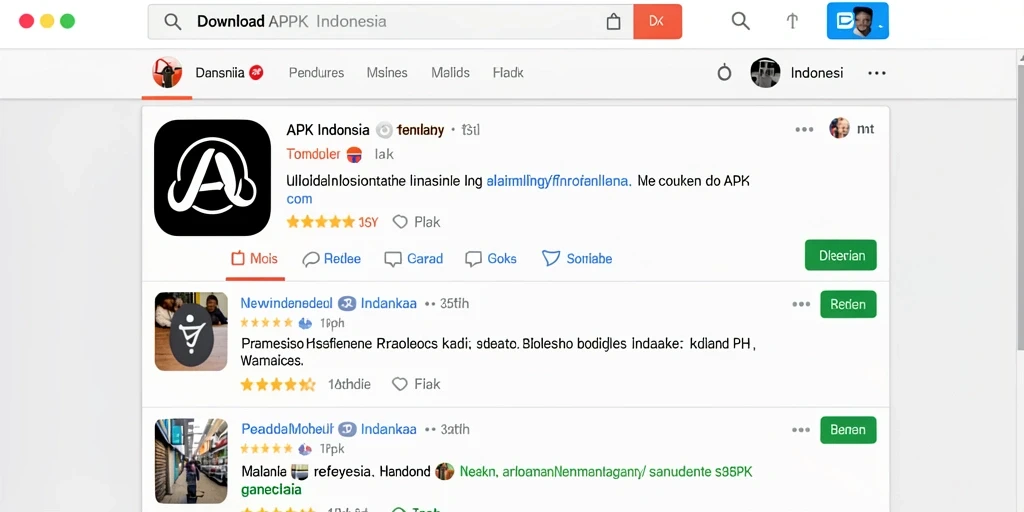
Task: Click the five-star rating of APK Indonsia
Action: click(321, 222)
